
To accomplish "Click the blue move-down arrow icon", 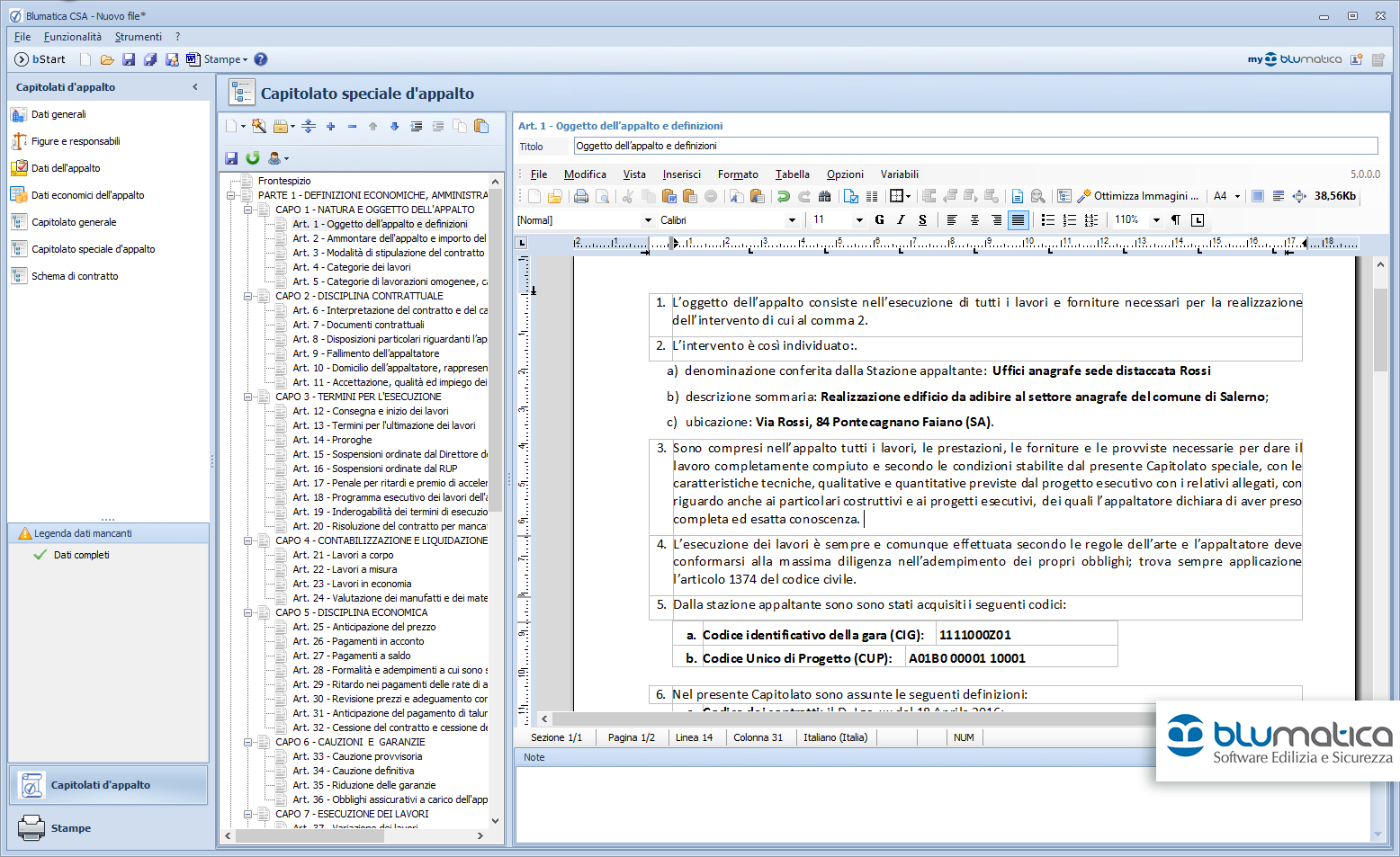I will click(x=394, y=127).
